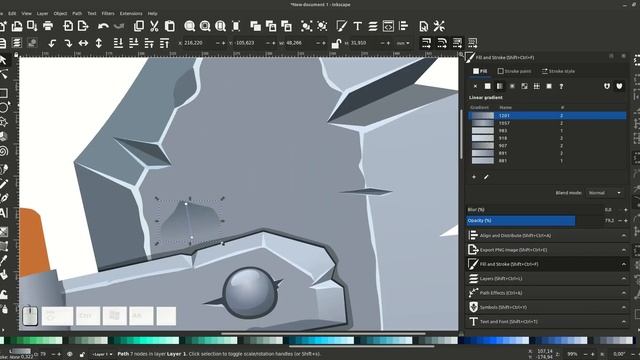The image size is (640, 360).
Task: Toggle move patterns with object
Action: pos(473,43)
